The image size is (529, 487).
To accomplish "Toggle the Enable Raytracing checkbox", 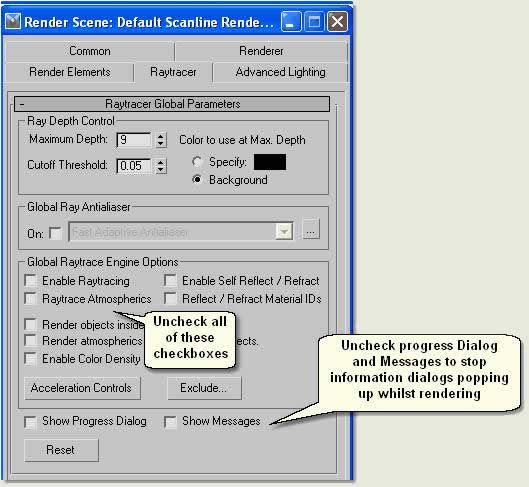I will [30, 281].
